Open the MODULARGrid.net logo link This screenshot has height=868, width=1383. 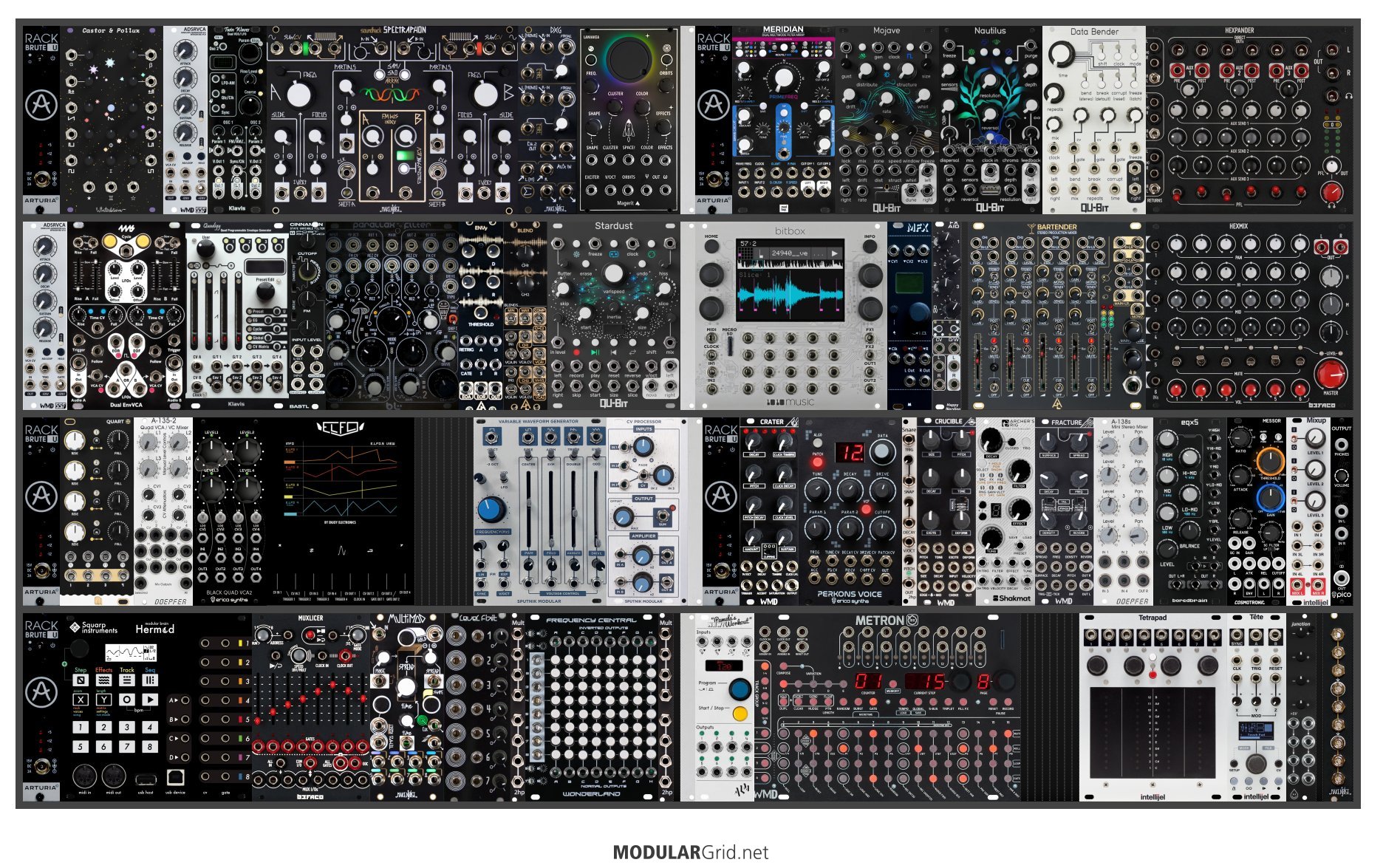click(691, 852)
